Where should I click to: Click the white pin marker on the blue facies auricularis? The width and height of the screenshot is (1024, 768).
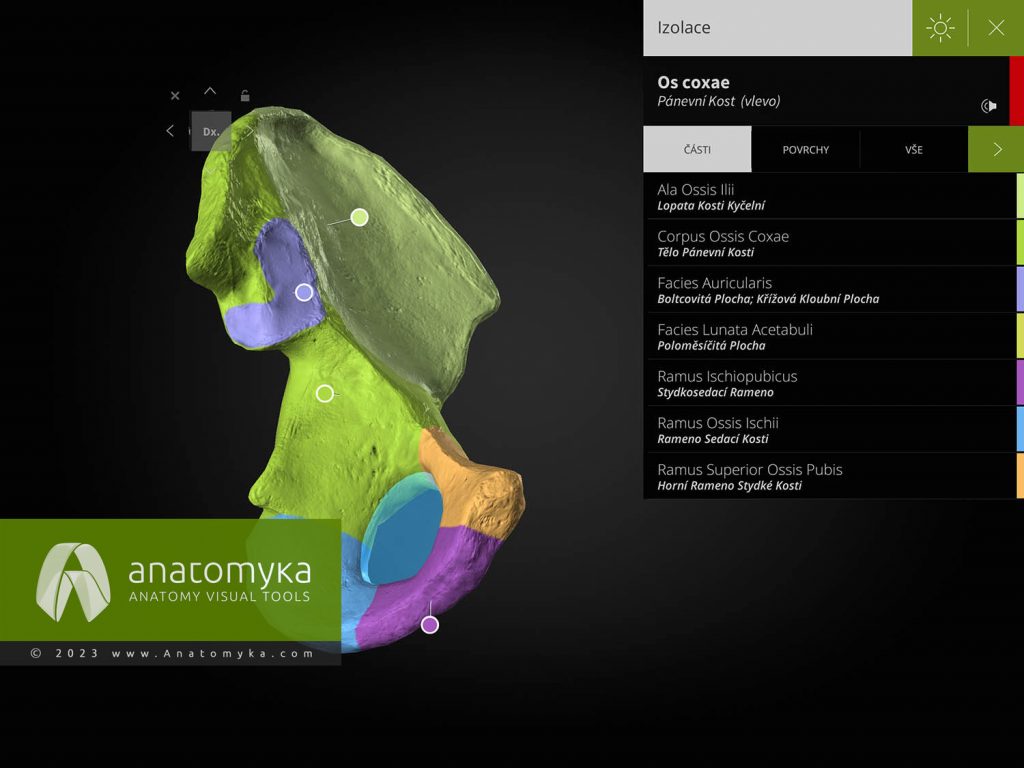click(x=303, y=291)
